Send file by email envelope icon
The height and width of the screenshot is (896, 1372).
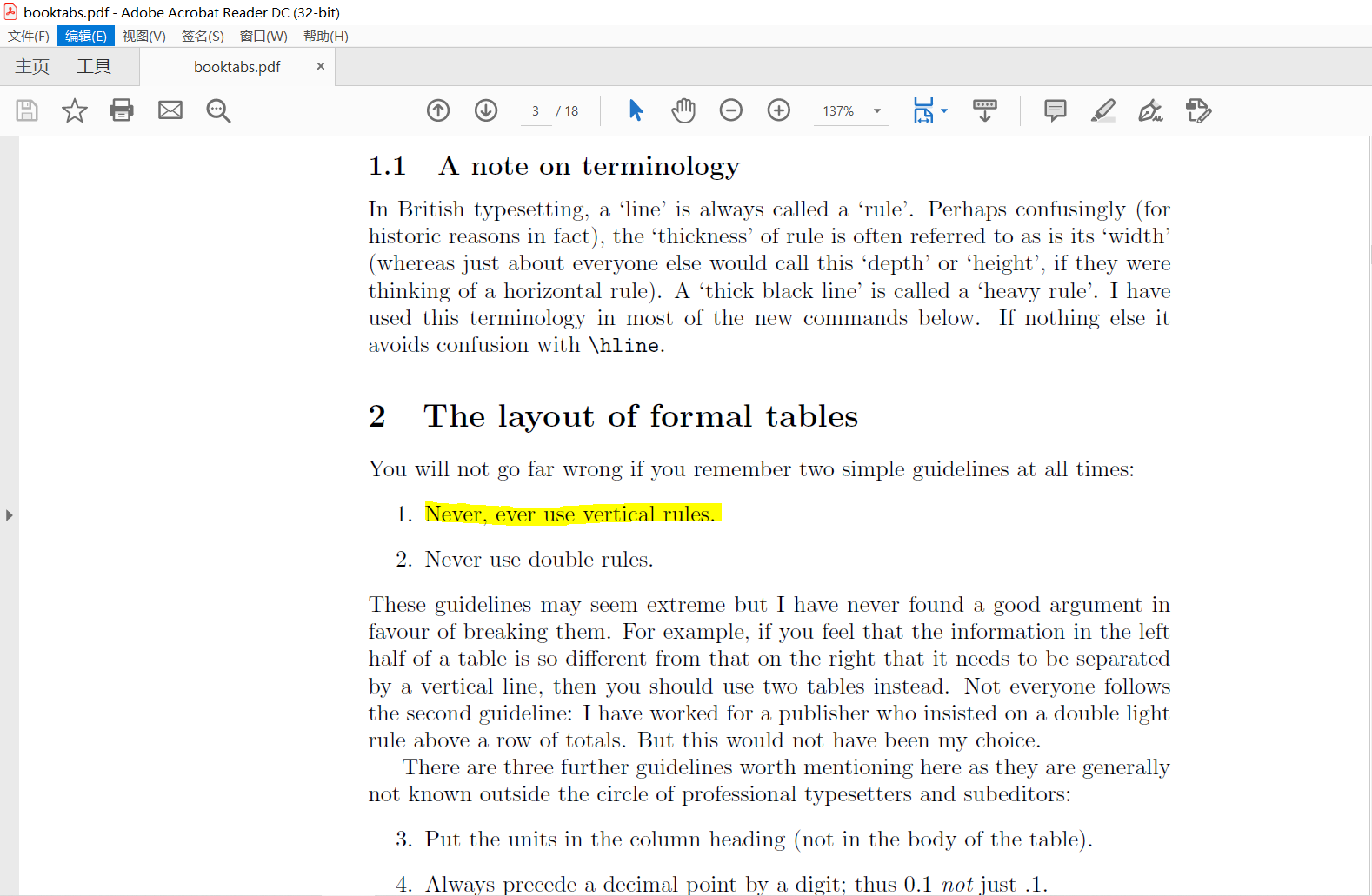170,110
